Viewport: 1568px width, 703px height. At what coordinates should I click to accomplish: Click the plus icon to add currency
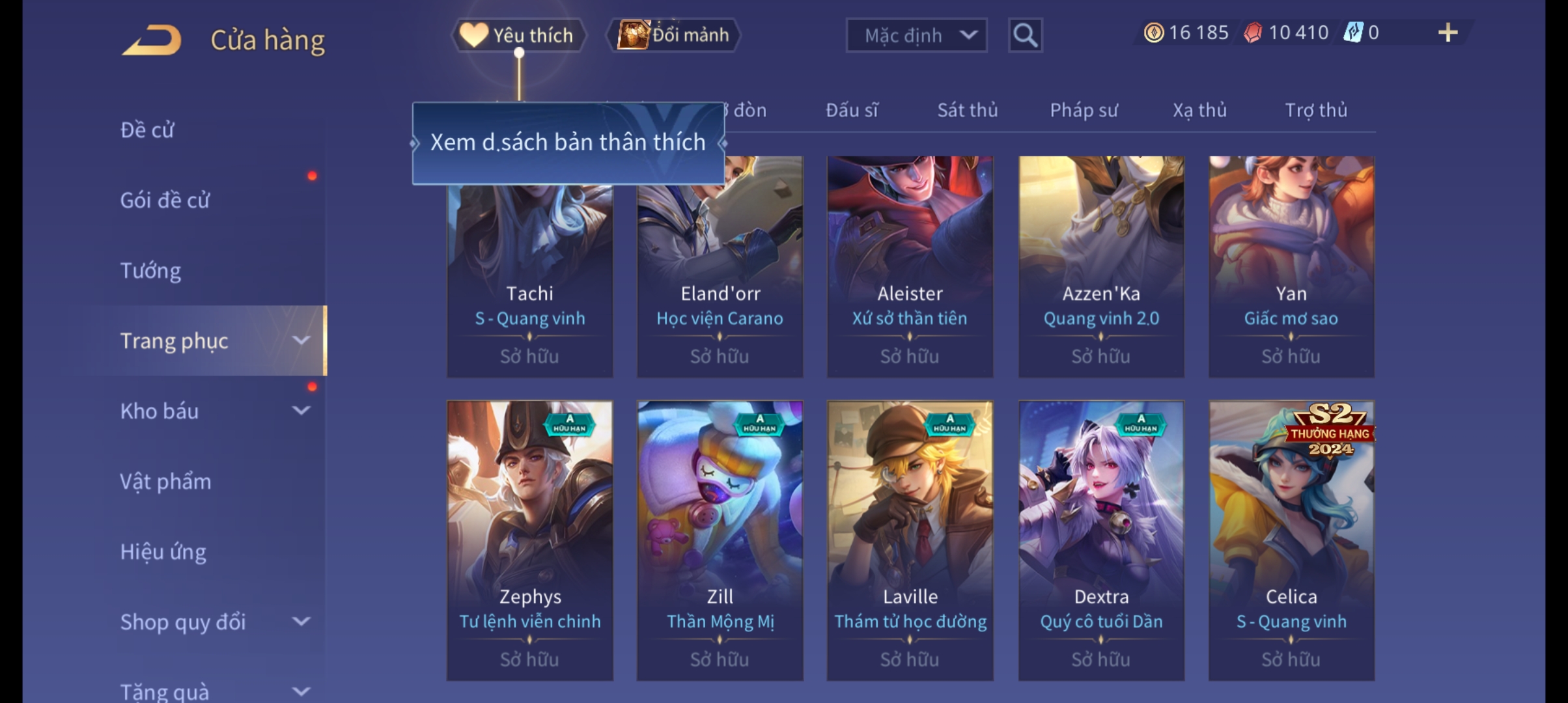1448,33
